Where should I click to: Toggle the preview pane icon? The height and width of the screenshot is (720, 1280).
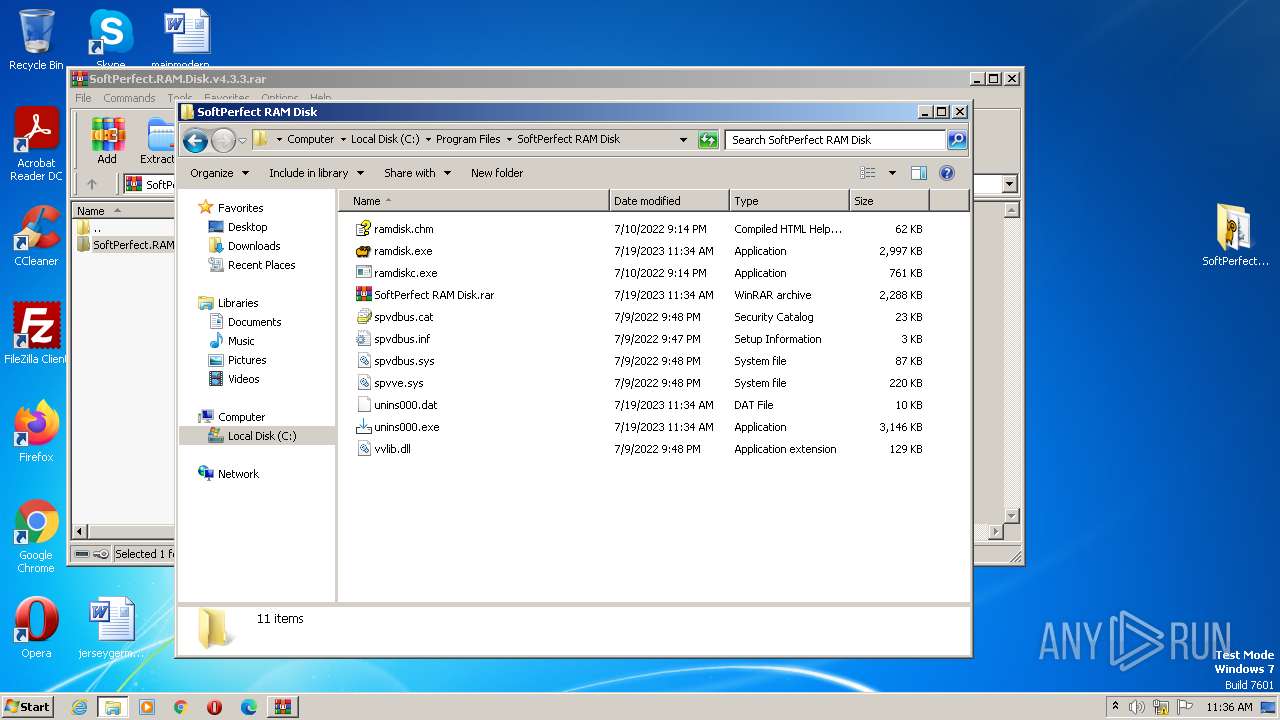coord(918,173)
